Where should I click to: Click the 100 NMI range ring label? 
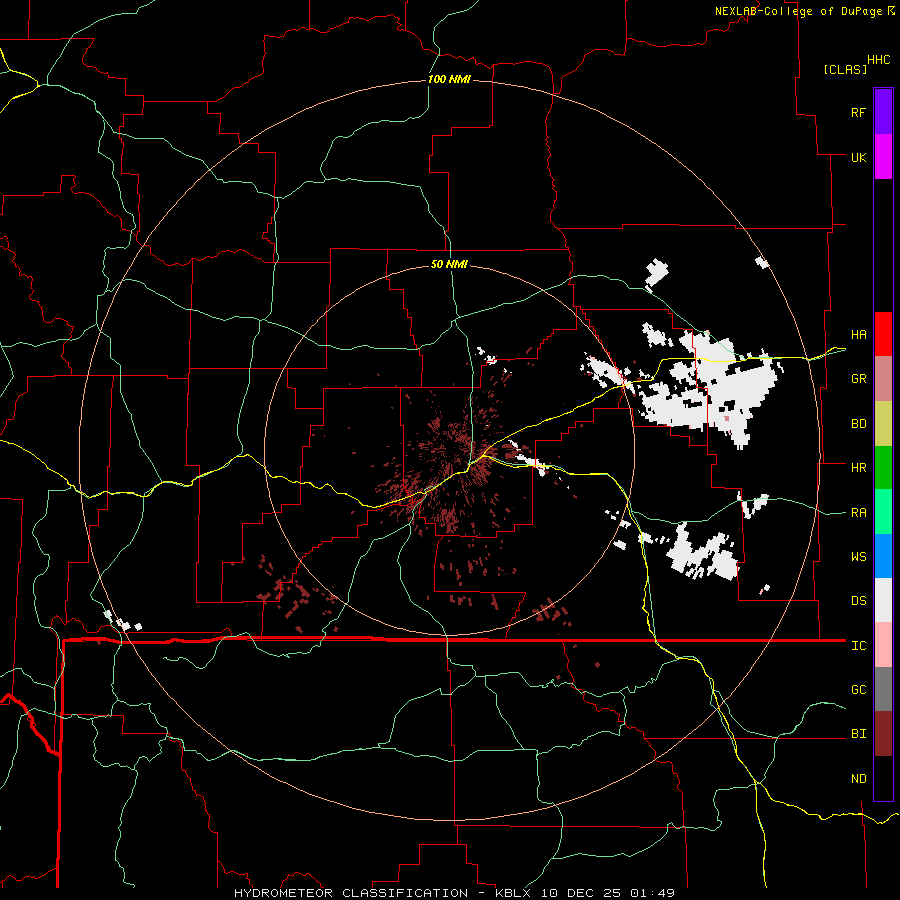point(449,79)
